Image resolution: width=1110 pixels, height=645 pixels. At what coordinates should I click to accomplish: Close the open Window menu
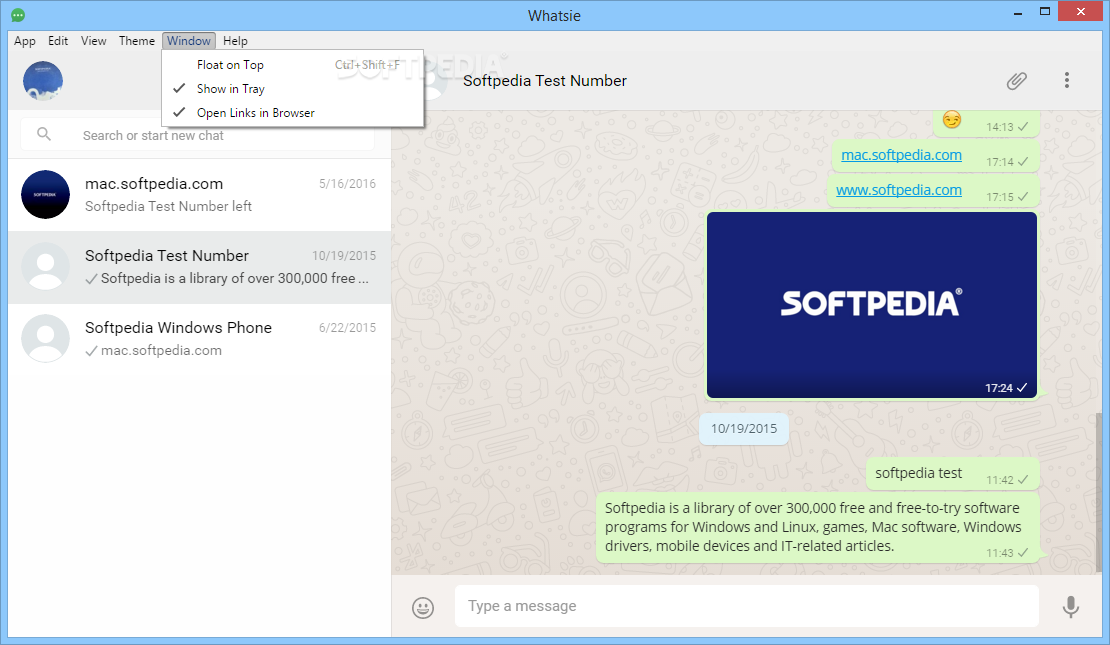(x=189, y=41)
